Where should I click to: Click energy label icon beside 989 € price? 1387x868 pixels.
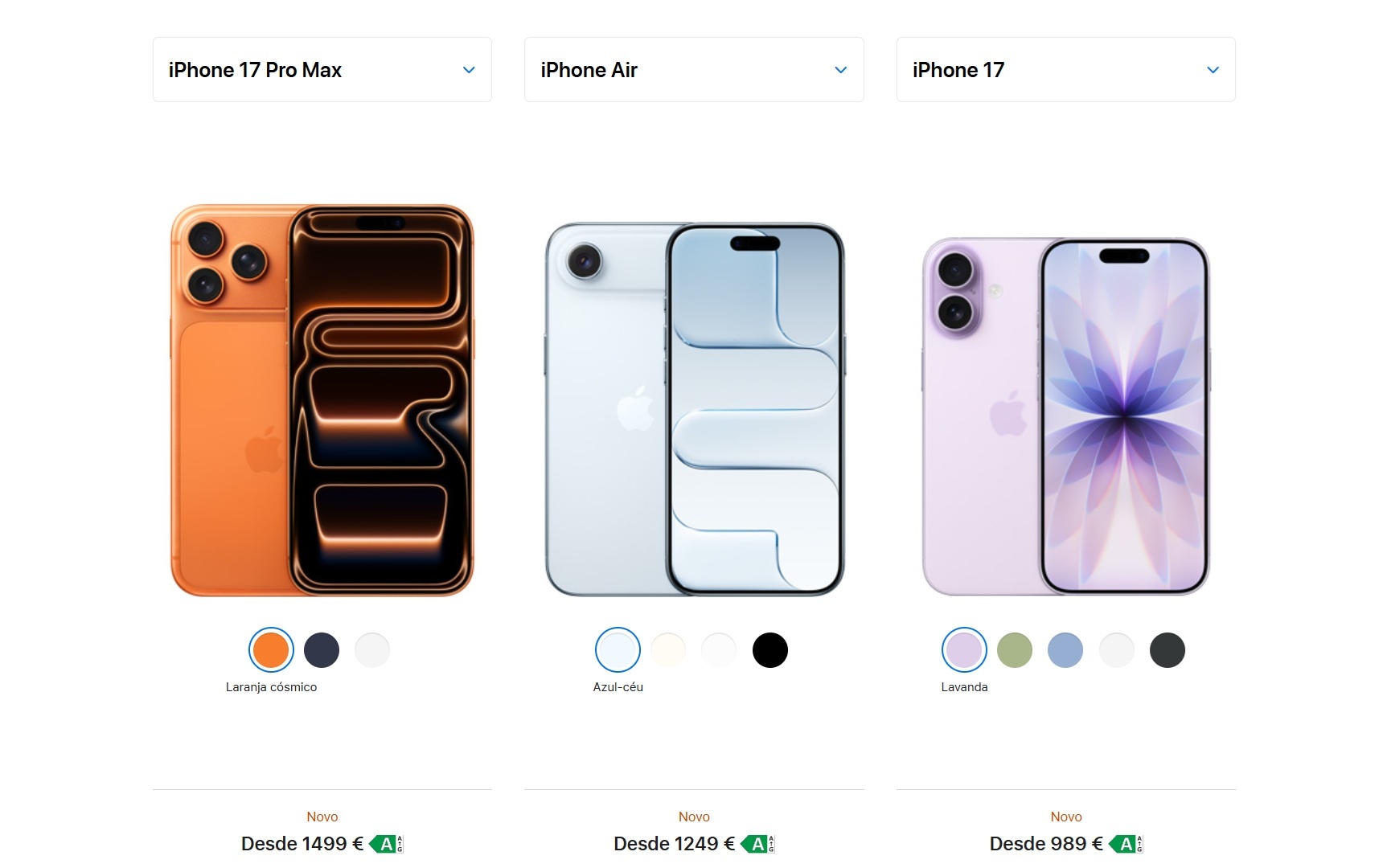coord(1126,844)
